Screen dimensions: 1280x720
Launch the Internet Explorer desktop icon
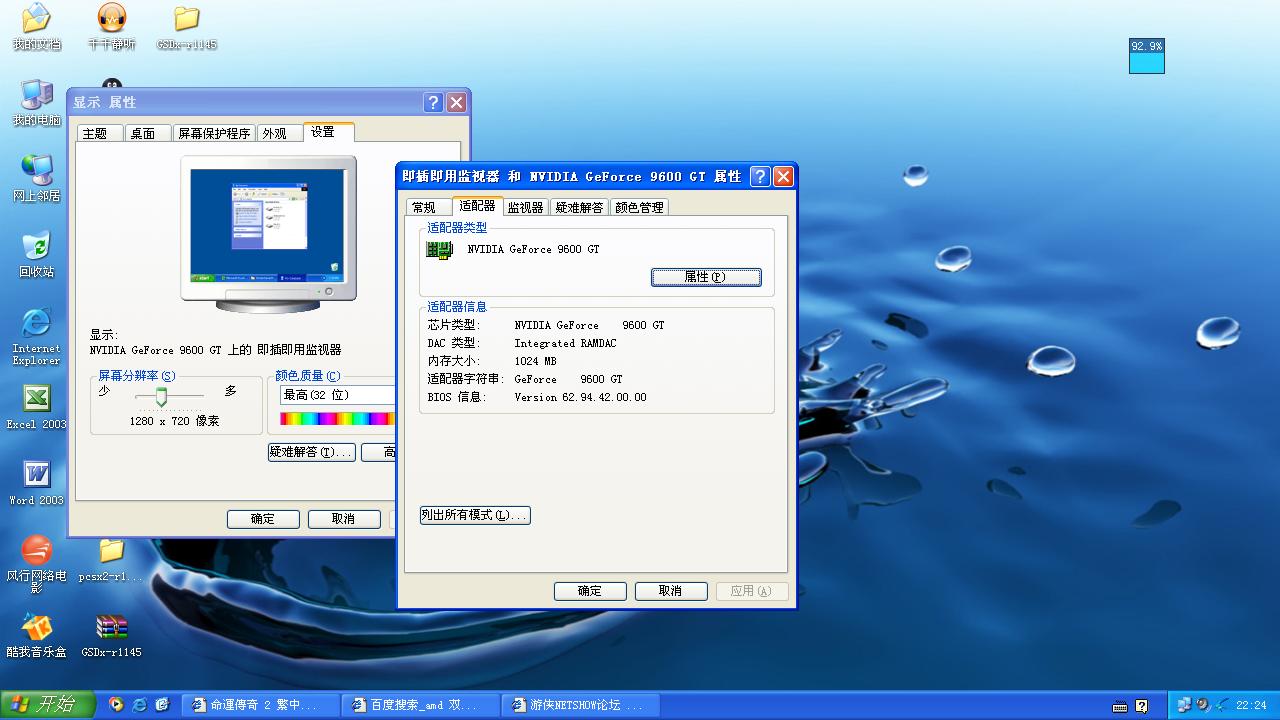click(x=36, y=336)
